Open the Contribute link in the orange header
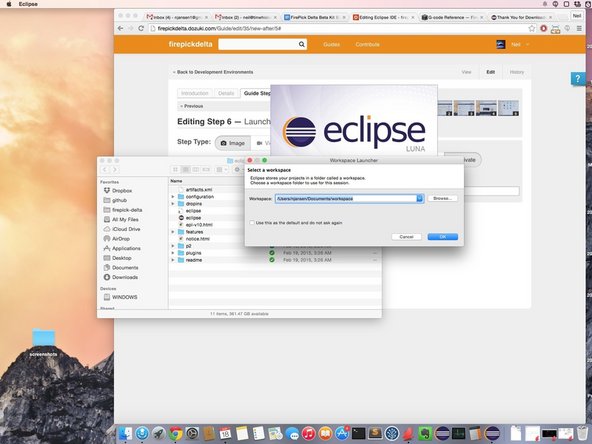 (367, 45)
